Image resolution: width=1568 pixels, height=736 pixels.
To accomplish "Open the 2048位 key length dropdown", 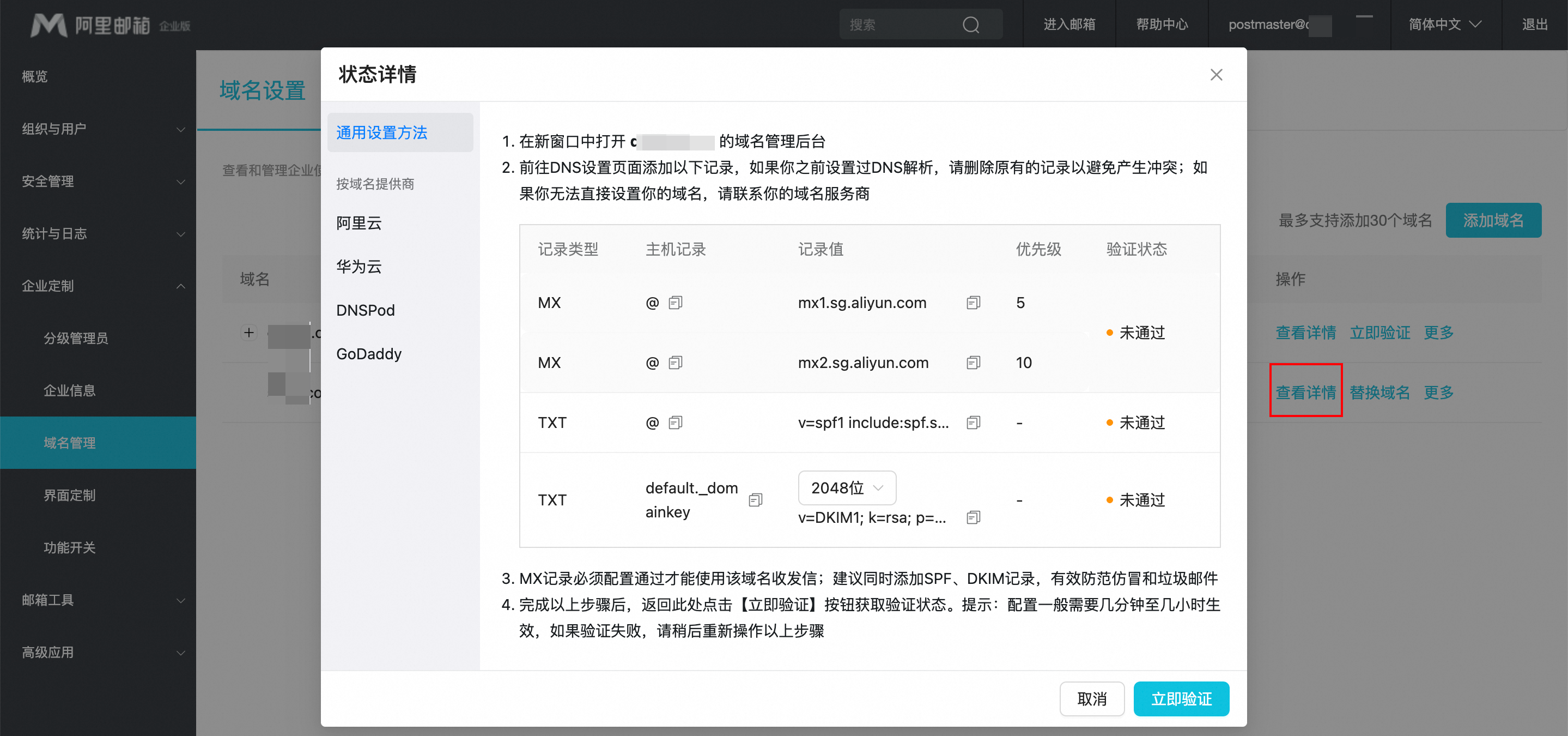I will [846, 488].
